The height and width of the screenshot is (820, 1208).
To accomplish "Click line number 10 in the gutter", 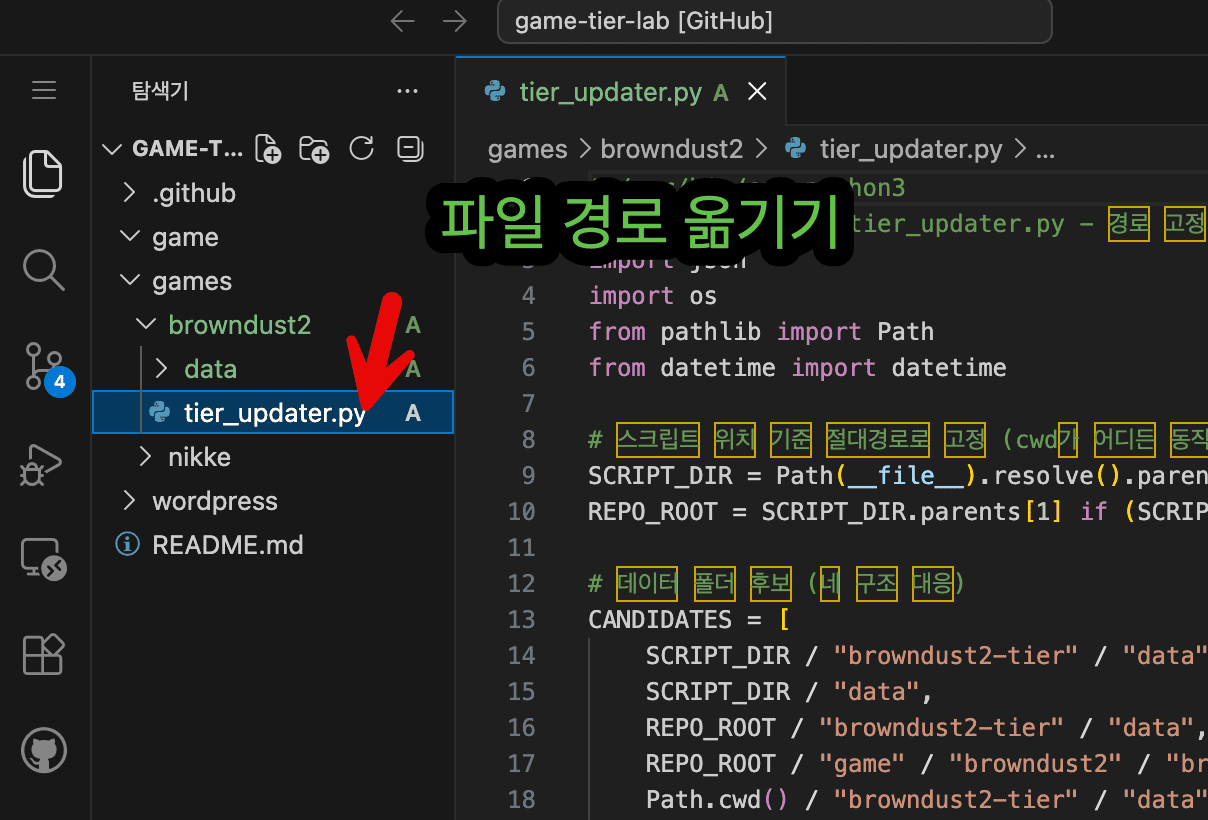I will (x=522, y=511).
